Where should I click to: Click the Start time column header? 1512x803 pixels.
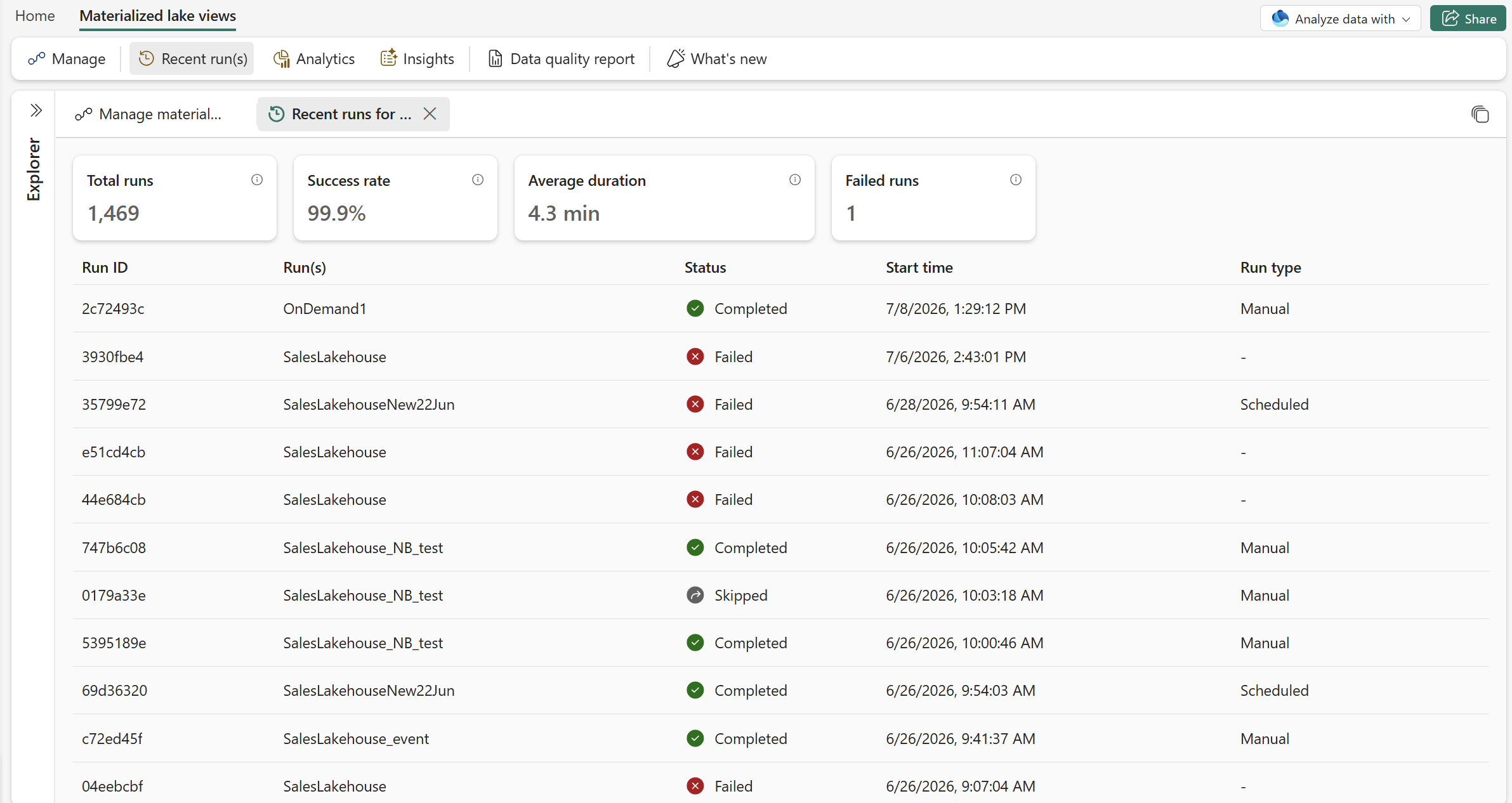(x=919, y=268)
